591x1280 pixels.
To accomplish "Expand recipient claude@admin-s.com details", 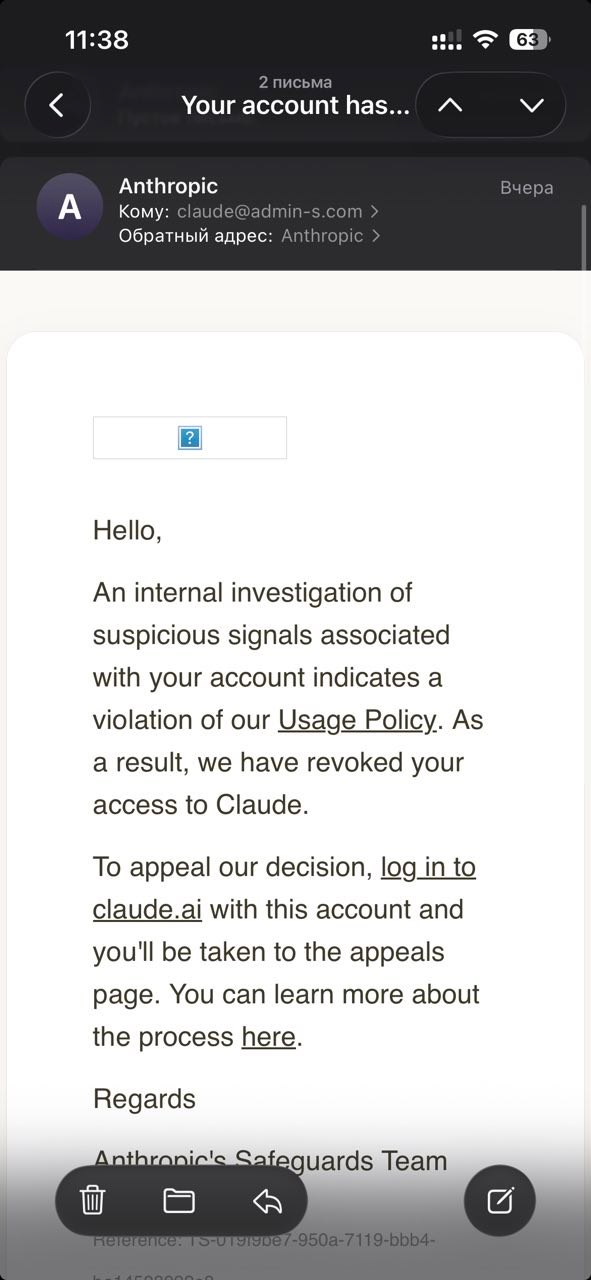I will tap(278, 211).
